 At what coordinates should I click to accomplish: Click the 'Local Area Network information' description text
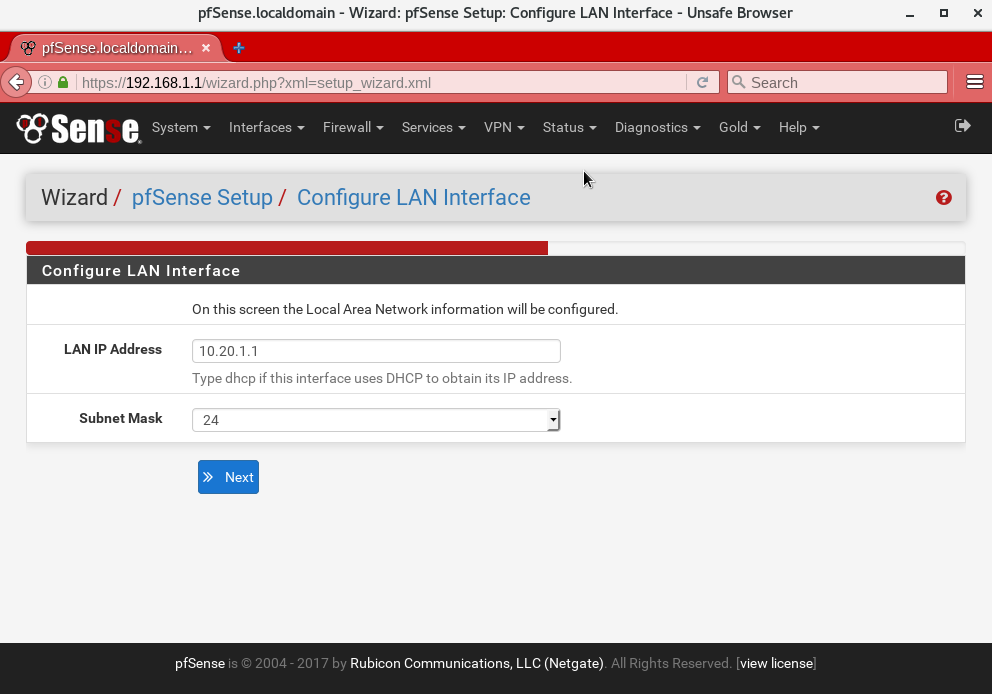pyautogui.click(x=405, y=309)
